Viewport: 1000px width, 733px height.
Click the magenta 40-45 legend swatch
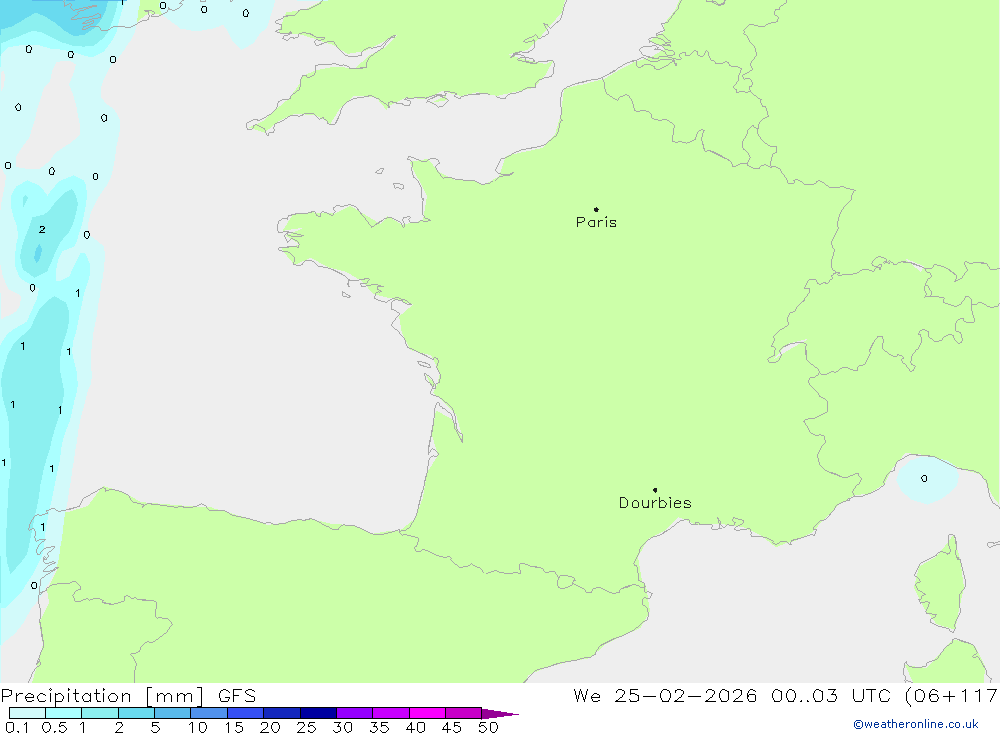pos(427,713)
